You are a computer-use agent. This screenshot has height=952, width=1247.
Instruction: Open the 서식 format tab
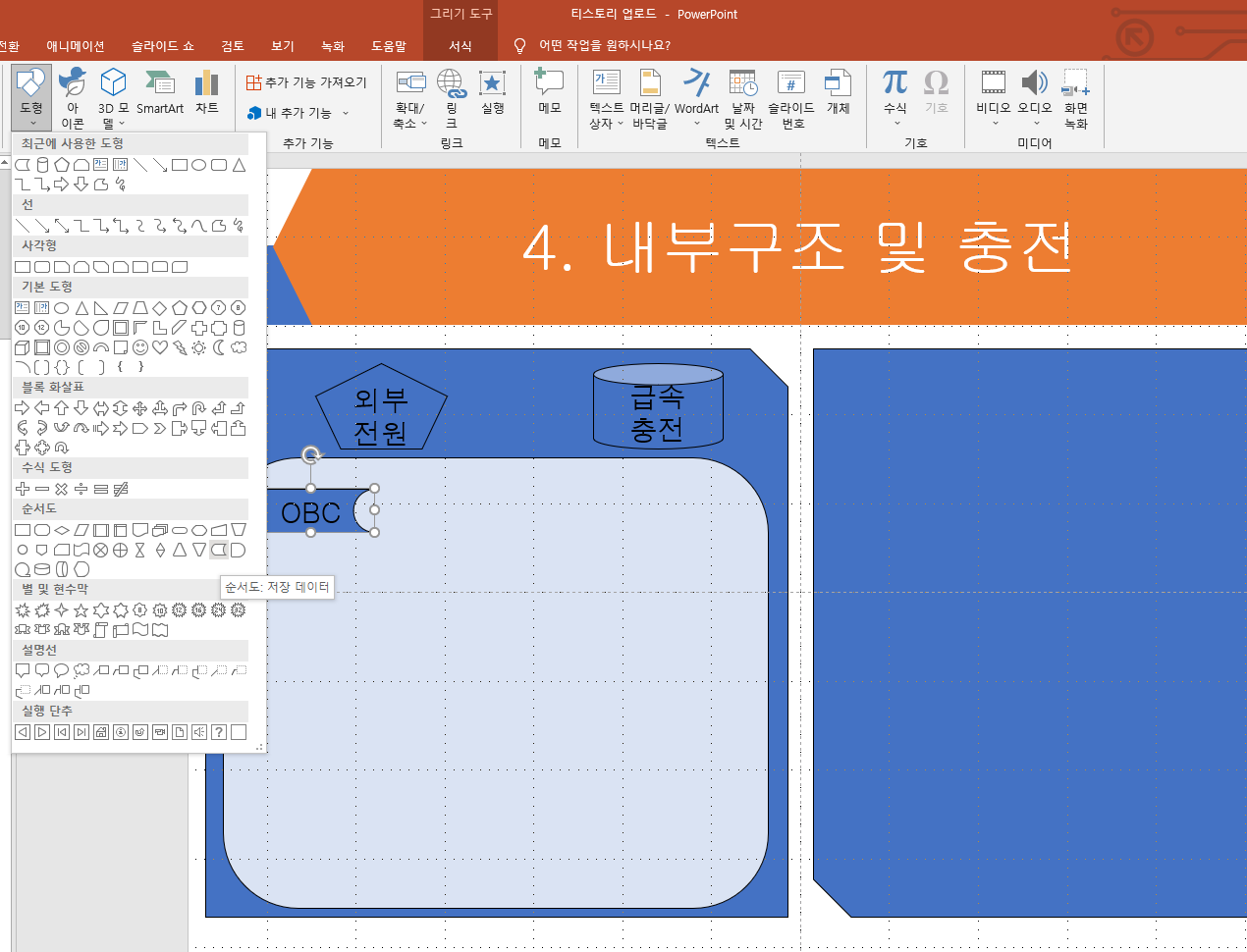tap(461, 46)
